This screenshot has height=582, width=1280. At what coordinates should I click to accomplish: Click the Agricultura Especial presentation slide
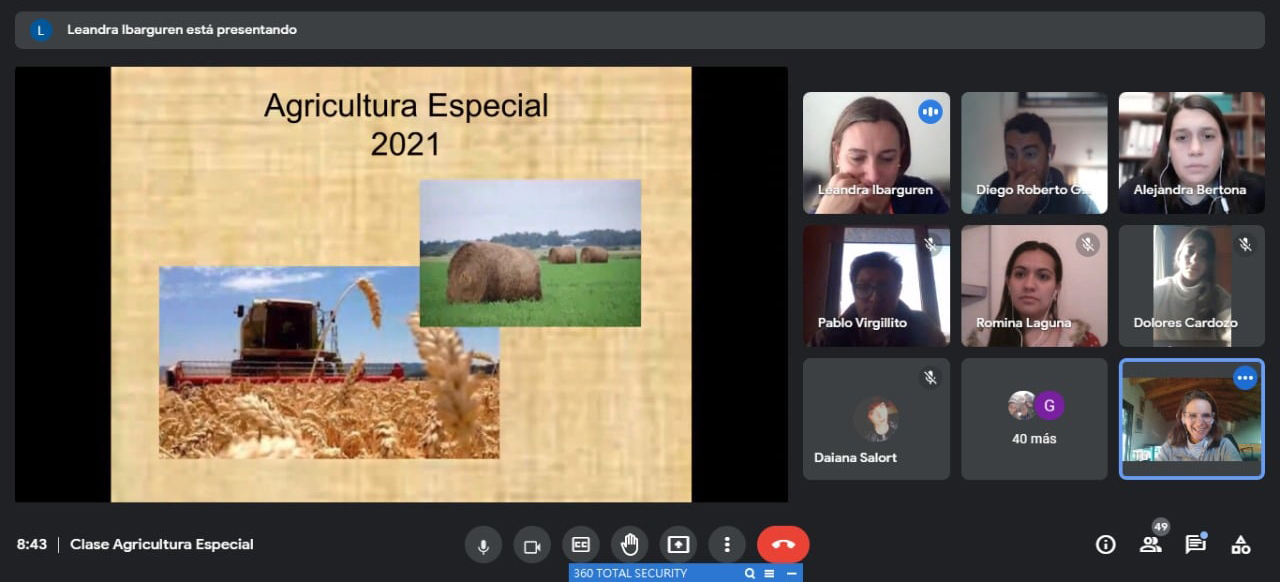[x=401, y=284]
